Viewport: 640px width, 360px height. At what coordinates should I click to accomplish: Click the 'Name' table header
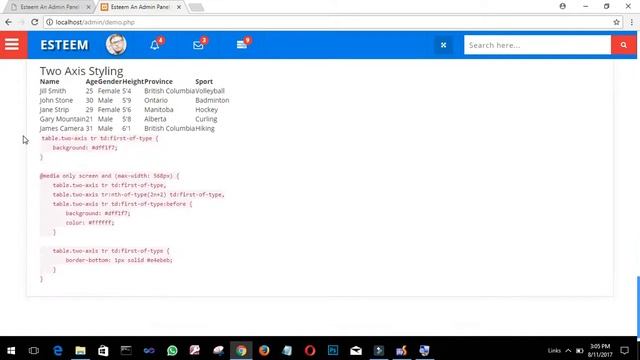click(x=49, y=82)
